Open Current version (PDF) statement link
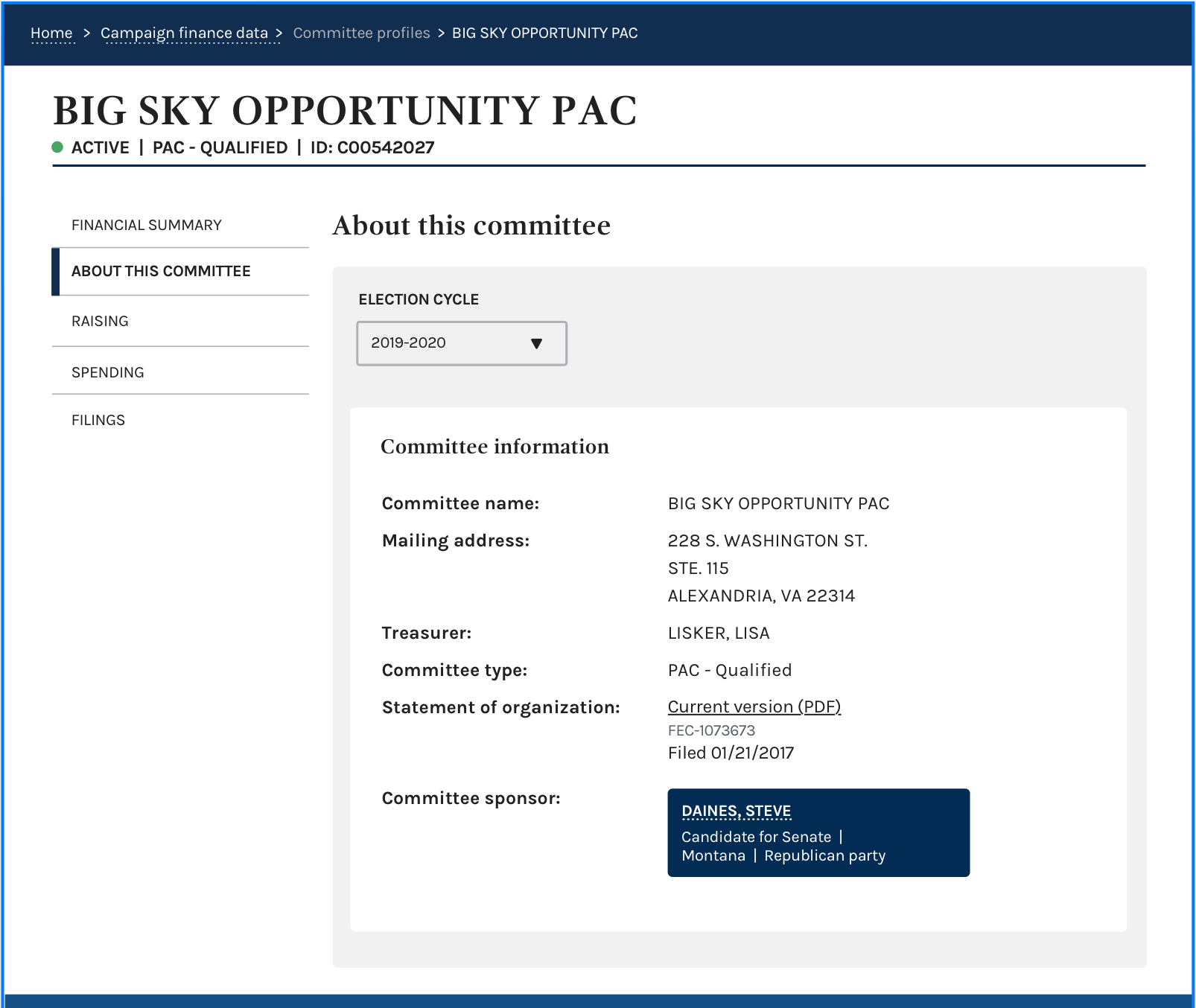The width and height of the screenshot is (1196, 1008). coord(754,706)
